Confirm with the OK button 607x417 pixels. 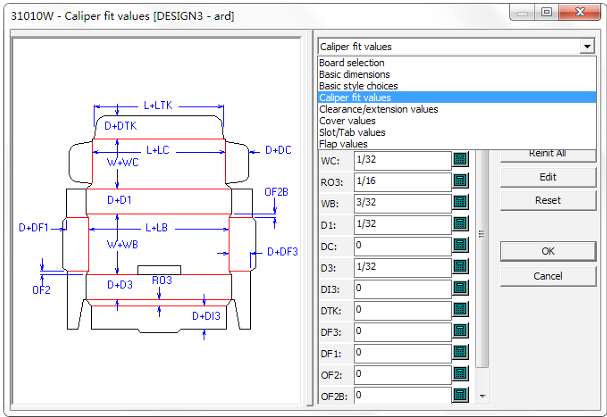547,251
